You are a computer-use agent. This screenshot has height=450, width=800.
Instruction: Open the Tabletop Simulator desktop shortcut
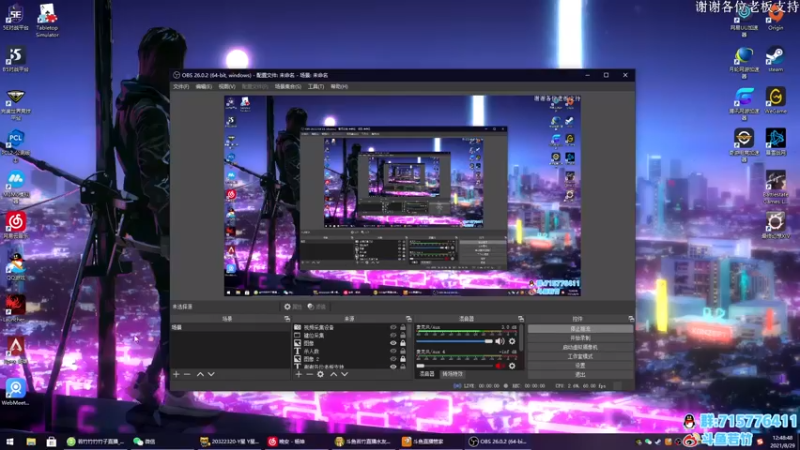[x=47, y=20]
